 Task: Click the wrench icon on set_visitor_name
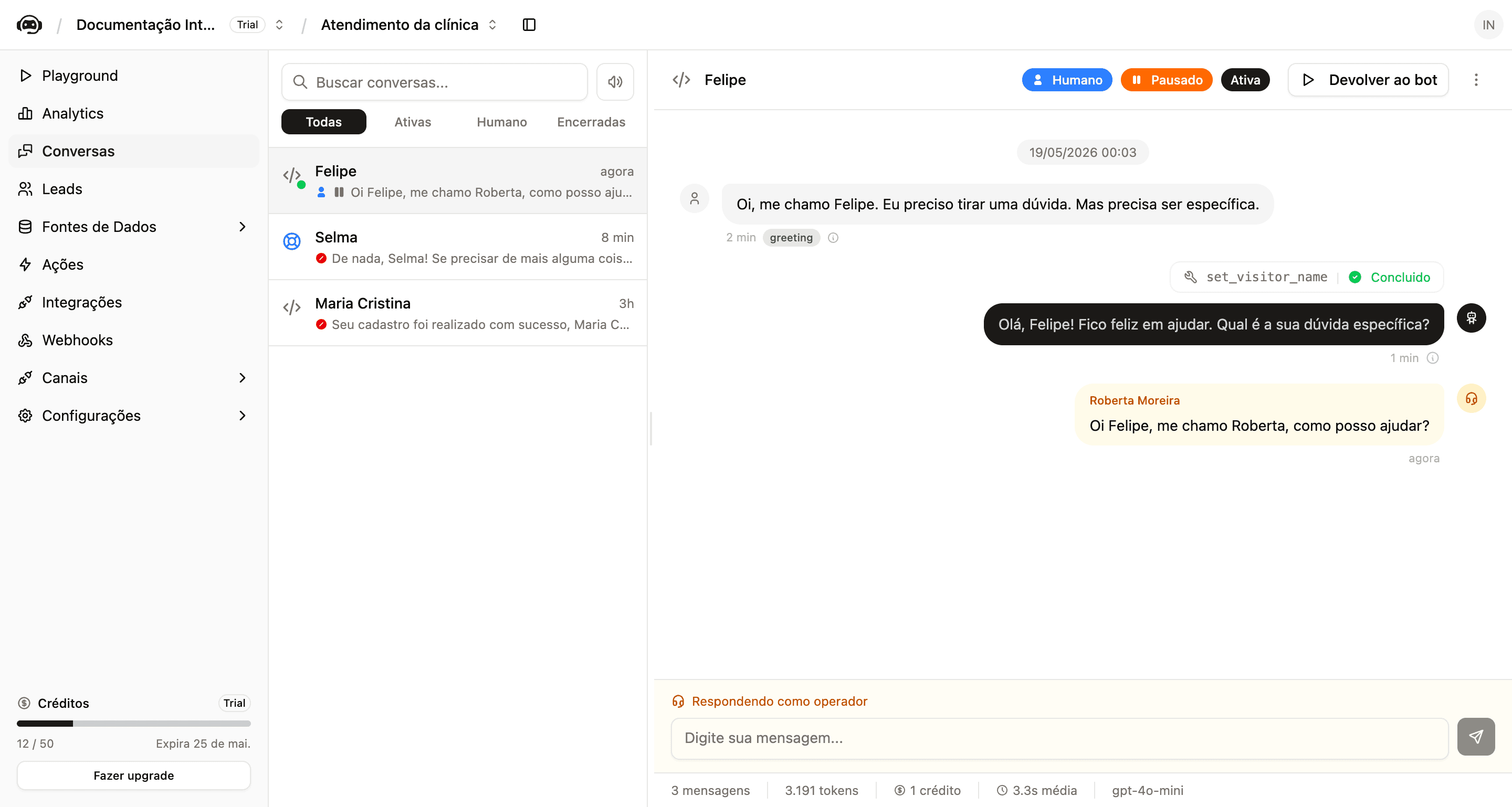tap(1190, 277)
